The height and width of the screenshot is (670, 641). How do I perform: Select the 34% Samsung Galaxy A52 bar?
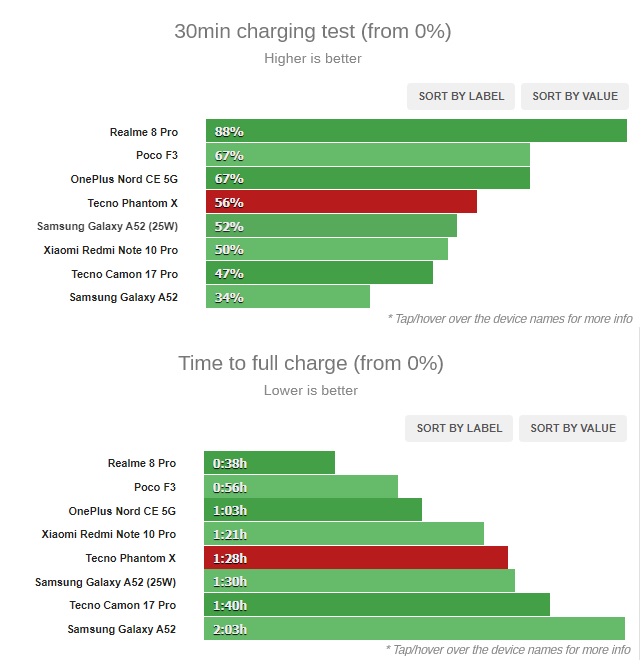[288, 297]
